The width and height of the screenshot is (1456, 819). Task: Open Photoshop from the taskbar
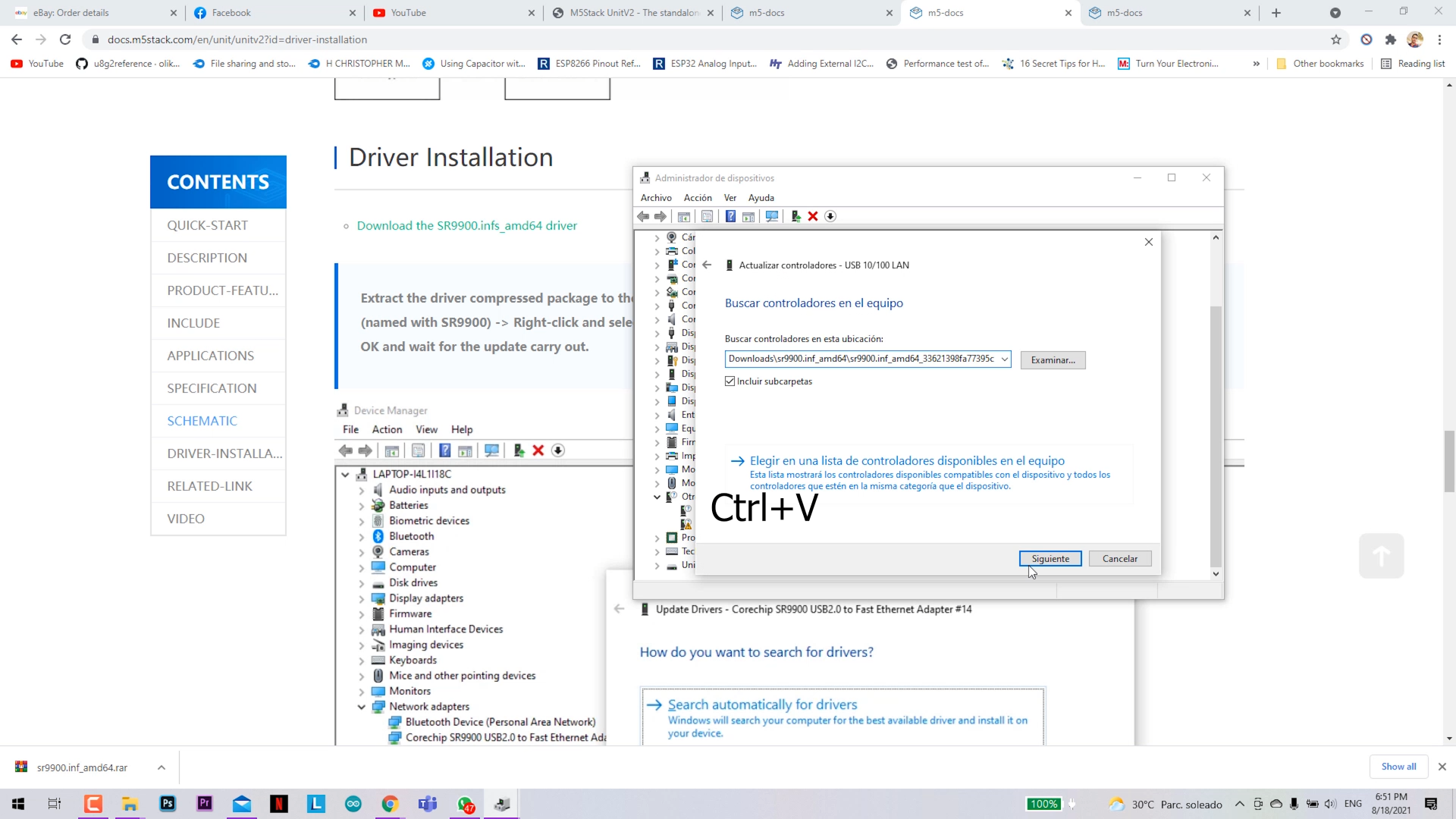(168, 804)
